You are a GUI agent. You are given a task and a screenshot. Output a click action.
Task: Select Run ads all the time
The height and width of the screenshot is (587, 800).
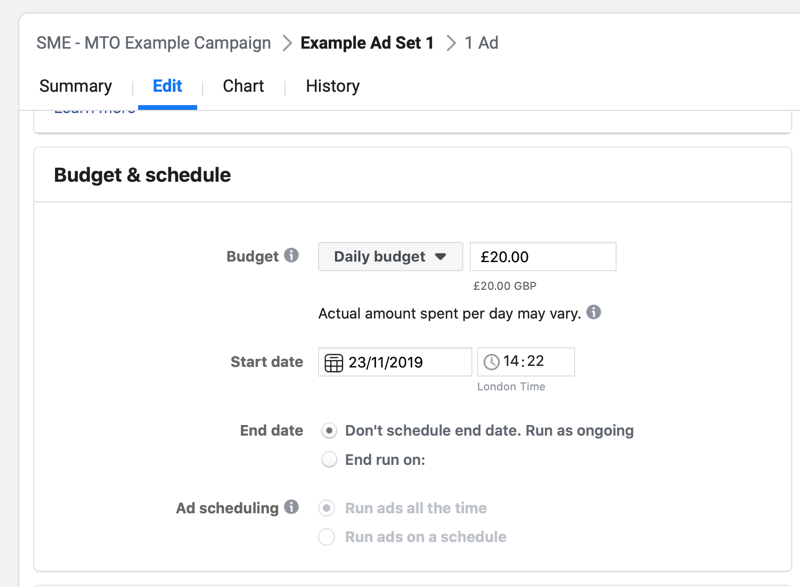pyautogui.click(x=327, y=508)
